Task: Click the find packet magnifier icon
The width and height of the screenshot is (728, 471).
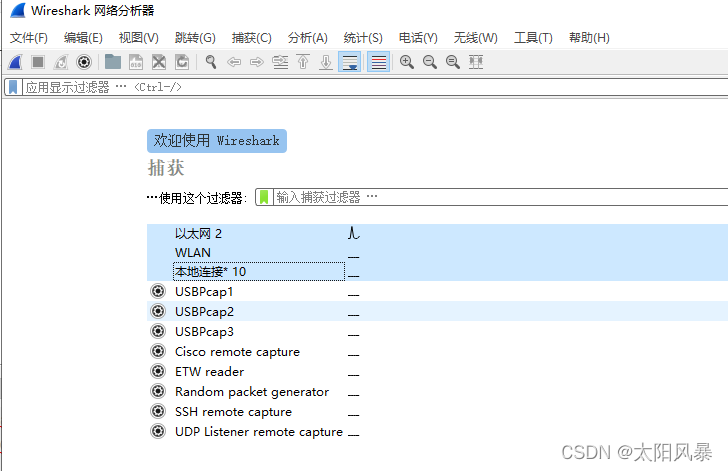Action: 211,62
